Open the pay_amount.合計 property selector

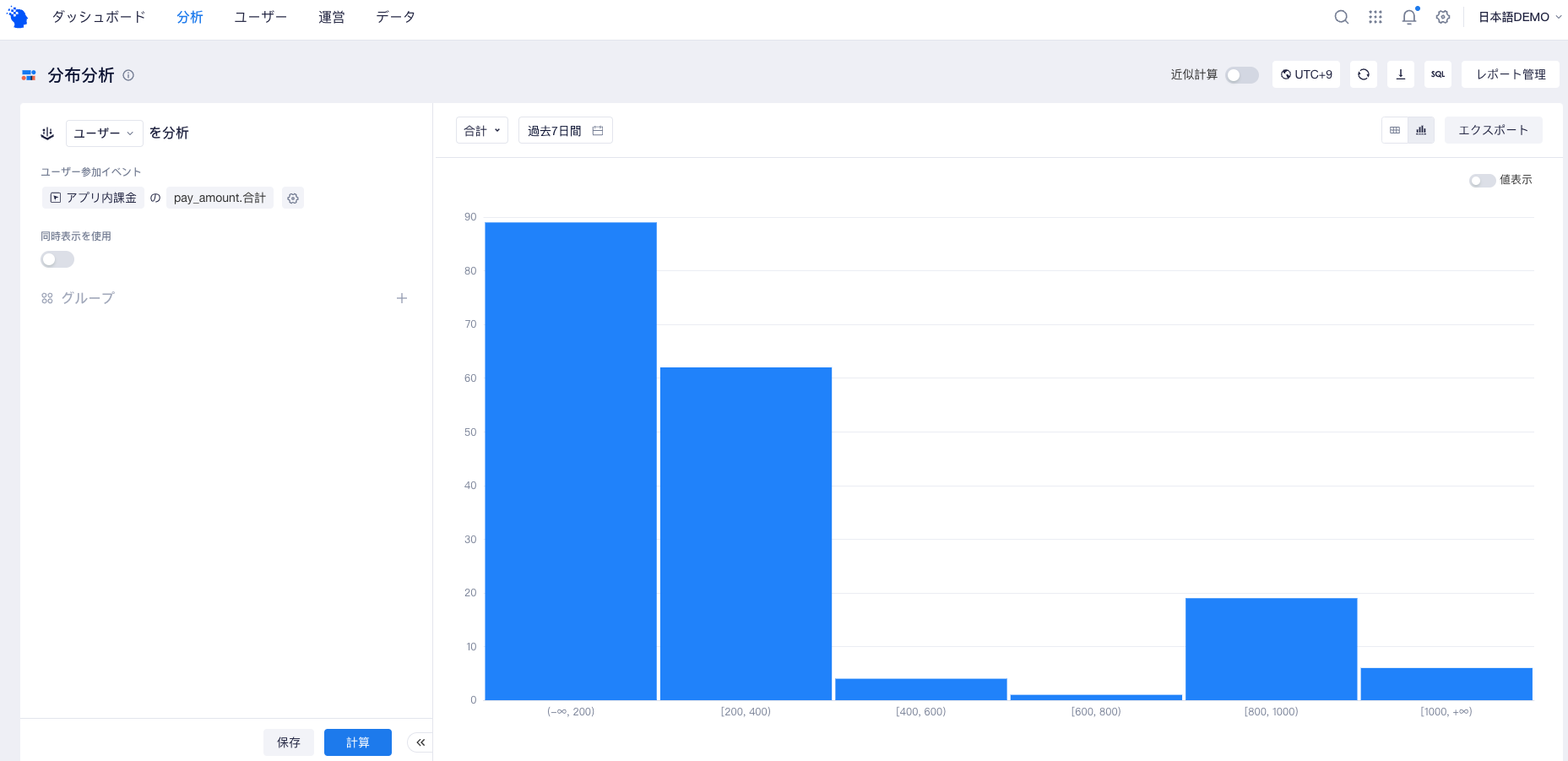(x=220, y=198)
